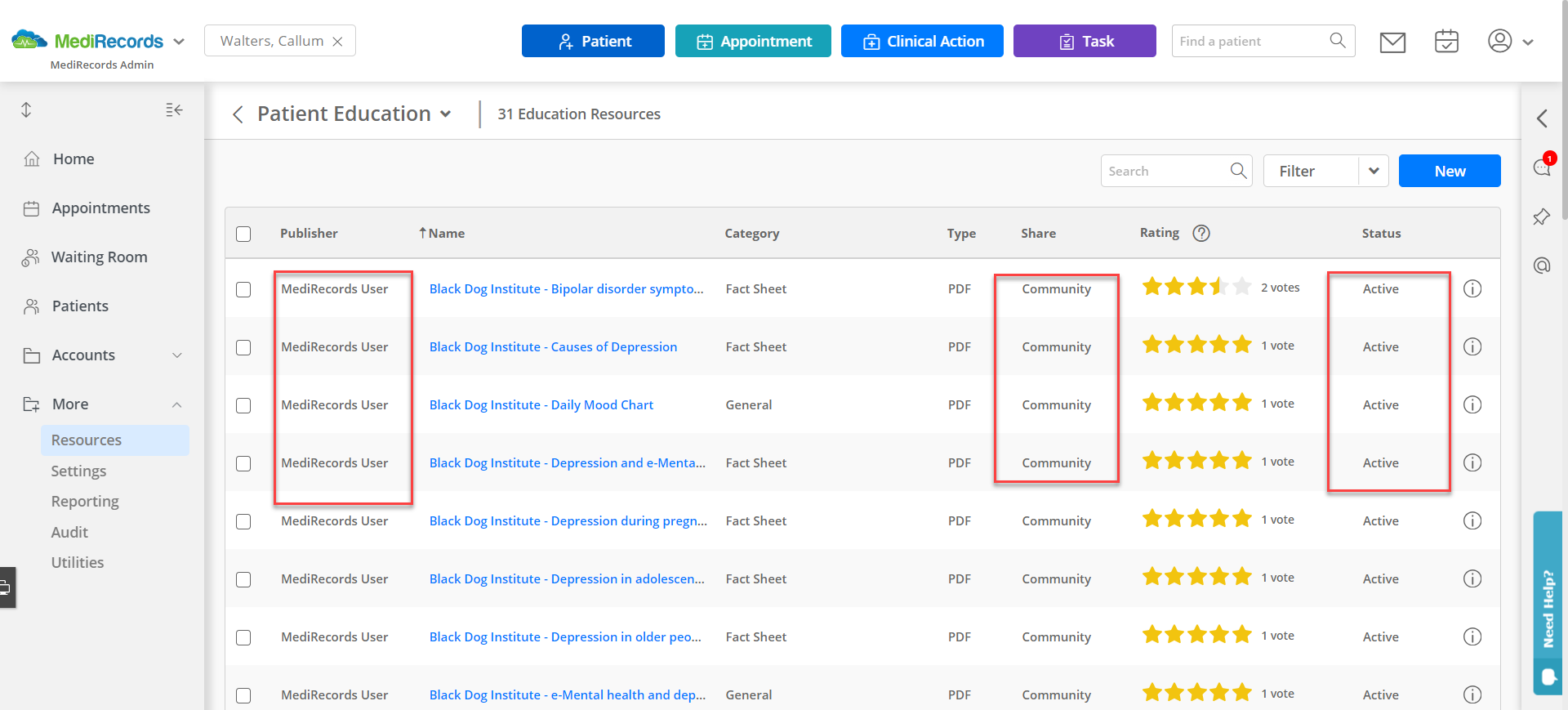Close the Walters, Callum patient tab
Viewport: 1568px width, 710px height.
click(x=337, y=42)
